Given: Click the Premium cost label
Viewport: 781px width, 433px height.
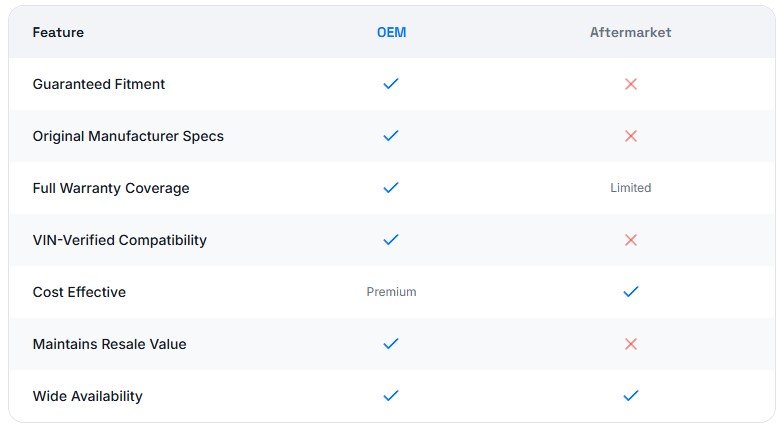Looking at the screenshot, I should pyautogui.click(x=391, y=292).
